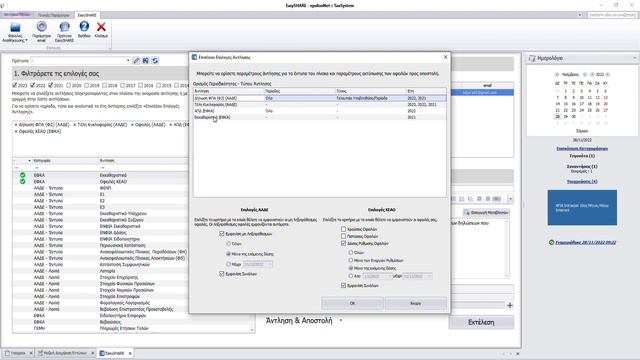Click the green check icon on Εκκαθαριστικό row

(x=22, y=175)
